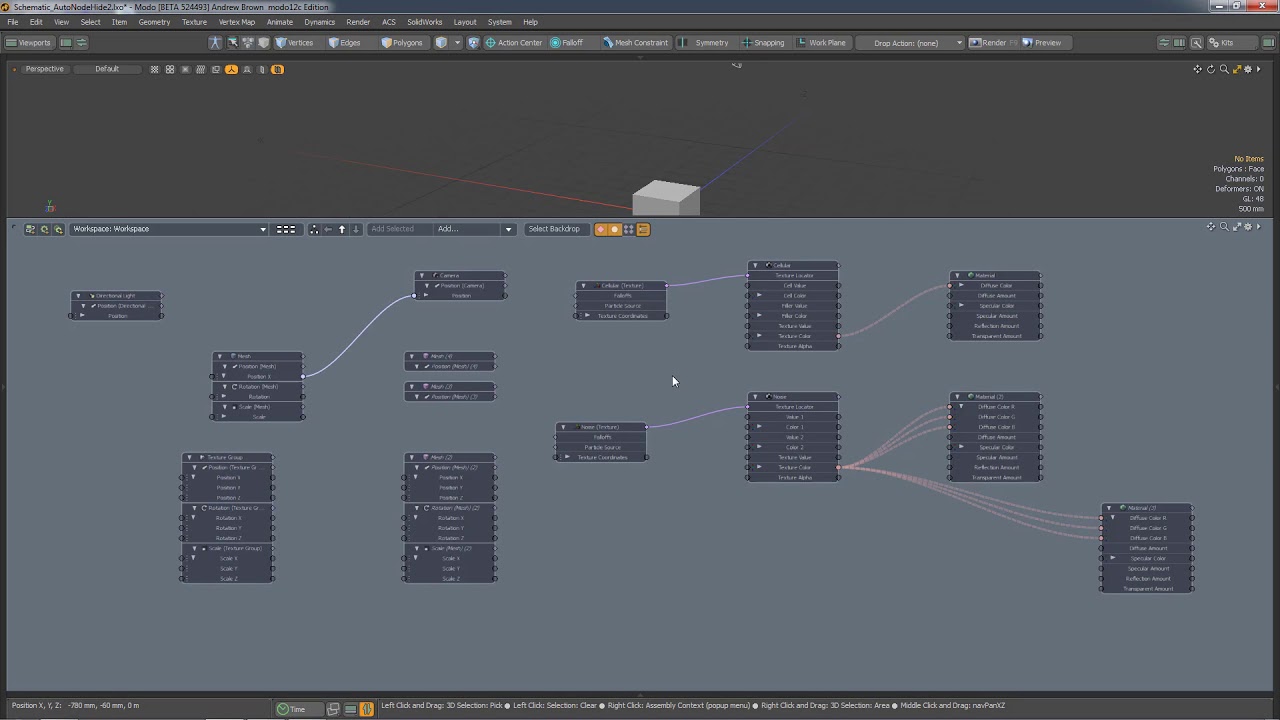Screen dimensions: 1280x720
Task: Open the Texture menu
Action: pyautogui.click(x=194, y=22)
